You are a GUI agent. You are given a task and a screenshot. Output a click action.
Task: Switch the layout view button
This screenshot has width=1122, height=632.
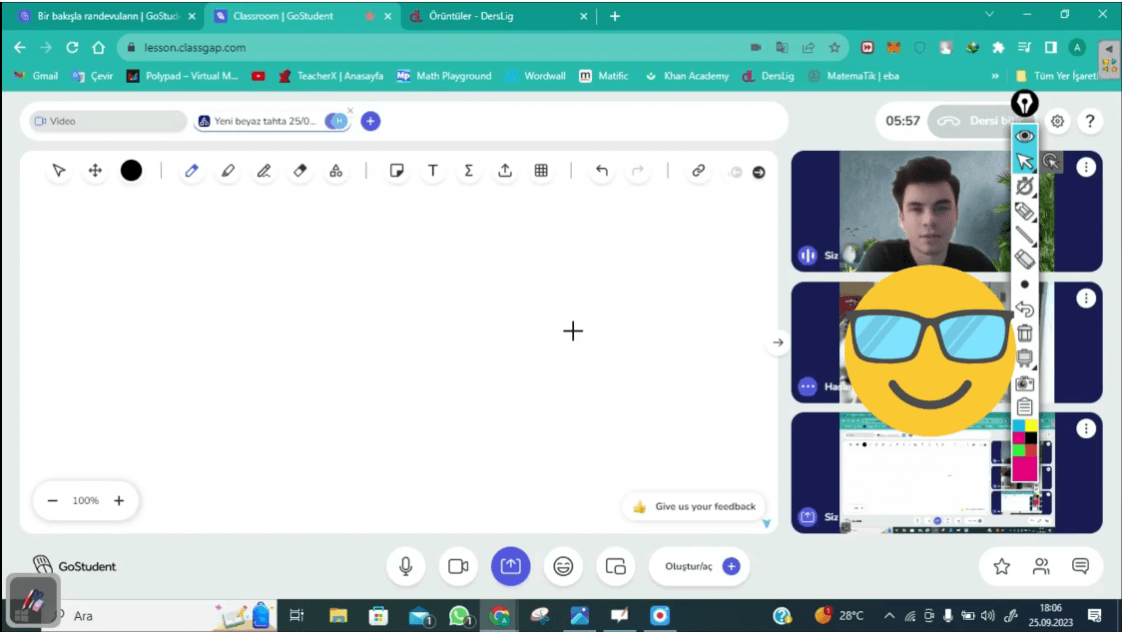[x=615, y=566]
